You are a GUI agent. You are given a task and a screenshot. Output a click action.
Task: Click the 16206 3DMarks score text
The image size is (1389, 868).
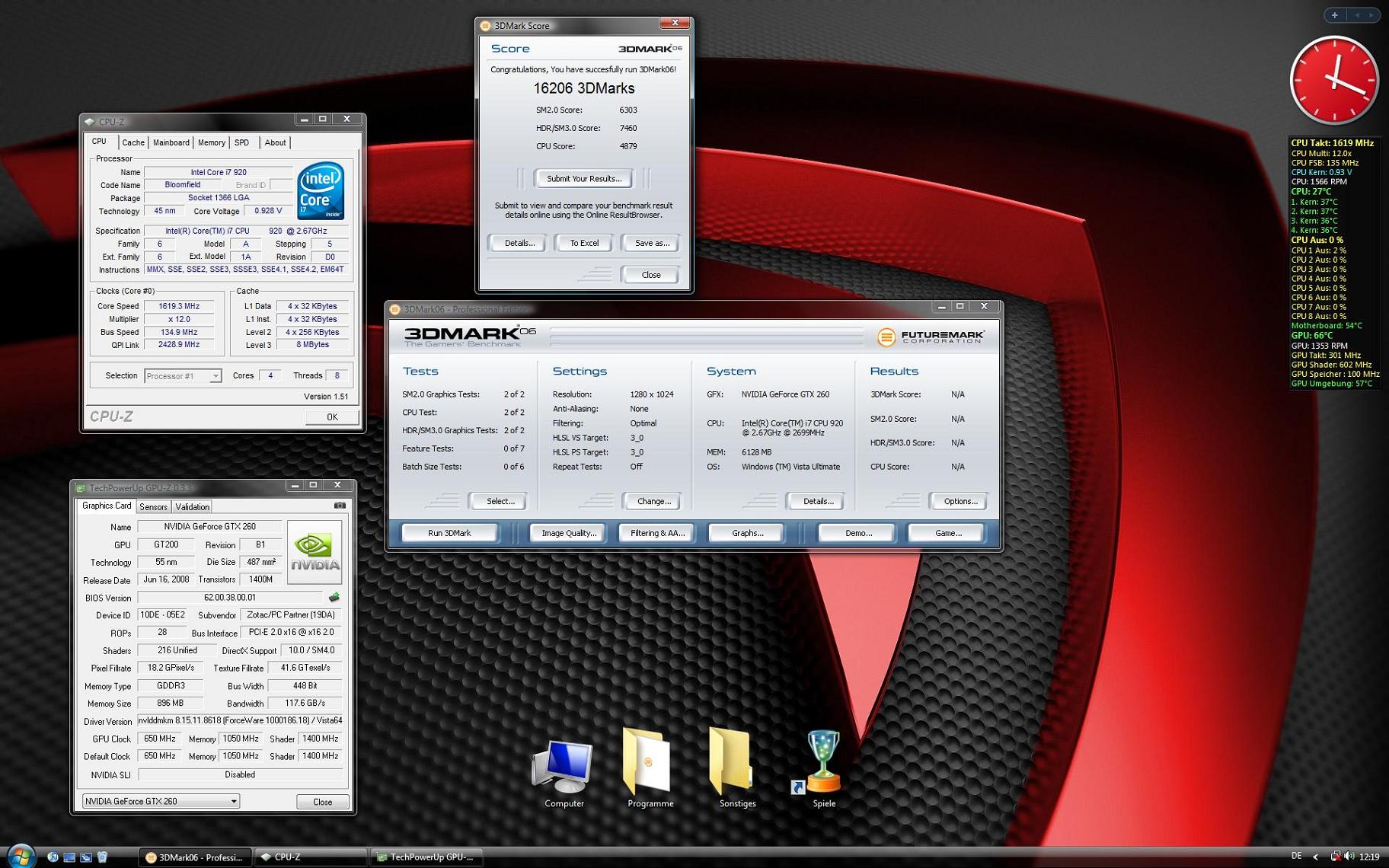point(583,88)
